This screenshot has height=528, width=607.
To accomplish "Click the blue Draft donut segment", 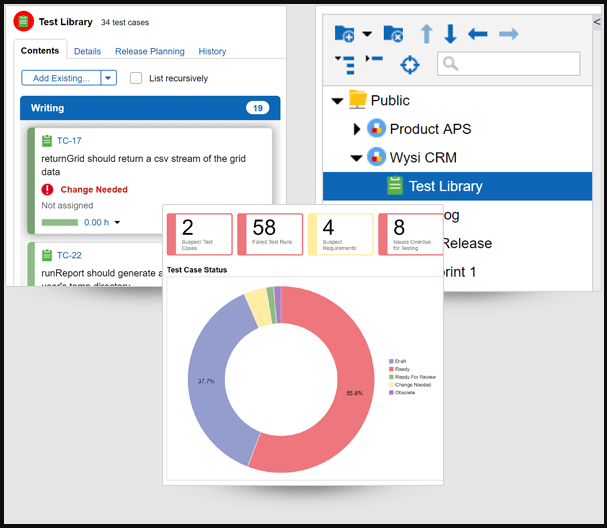I will [x=207, y=381].
